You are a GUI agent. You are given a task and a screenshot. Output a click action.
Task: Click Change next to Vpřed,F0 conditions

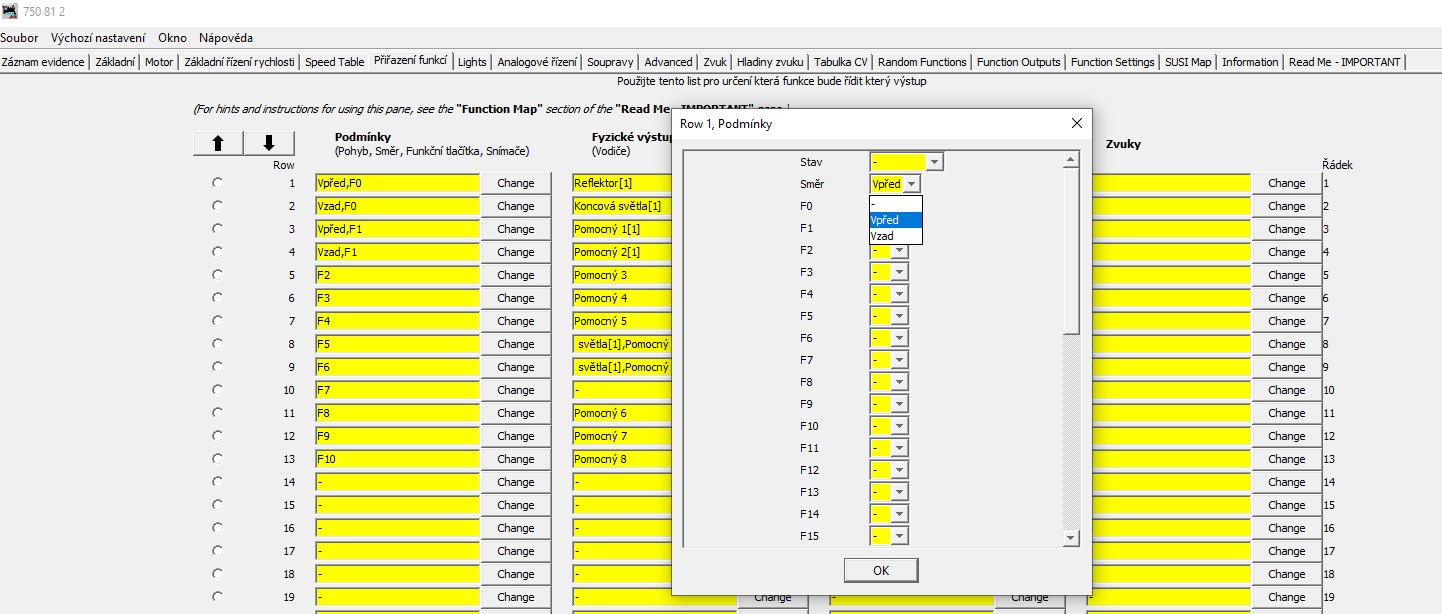pos(516,183)
